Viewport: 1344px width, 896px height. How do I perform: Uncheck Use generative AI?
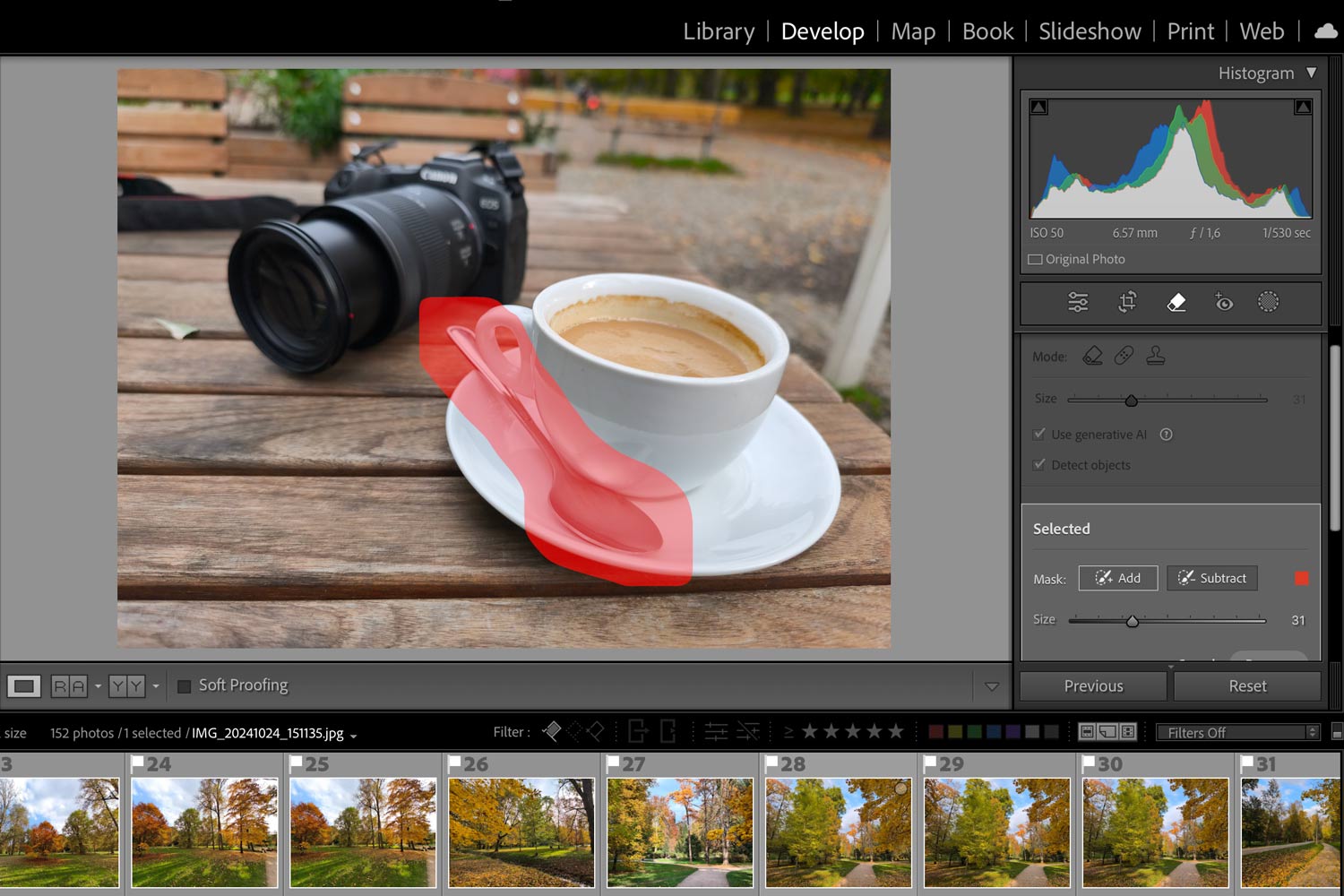tap(1039, 435)
